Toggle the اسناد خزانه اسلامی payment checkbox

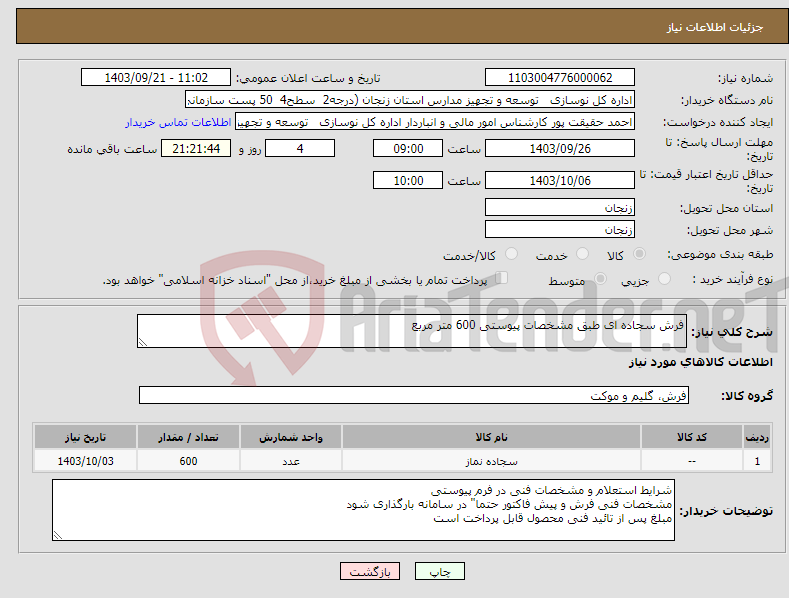(502, 278)
